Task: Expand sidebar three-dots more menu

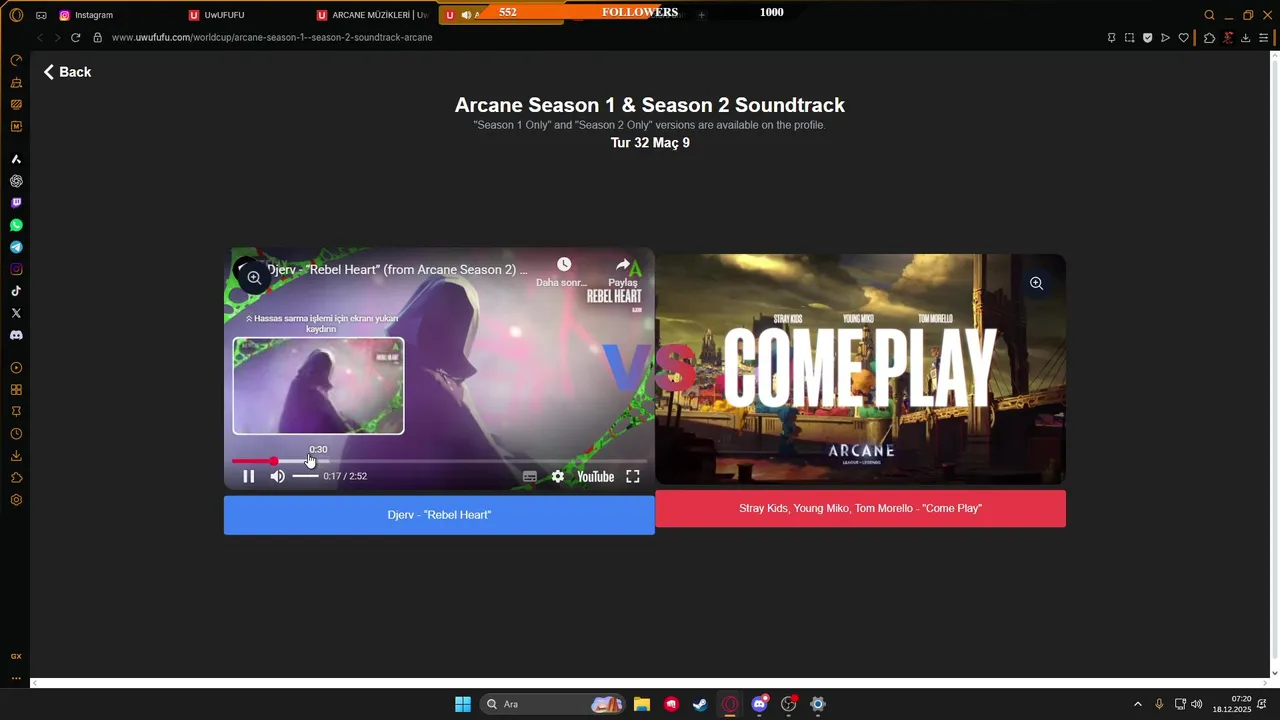Action: pyautogui.click(x=16, y=678)
